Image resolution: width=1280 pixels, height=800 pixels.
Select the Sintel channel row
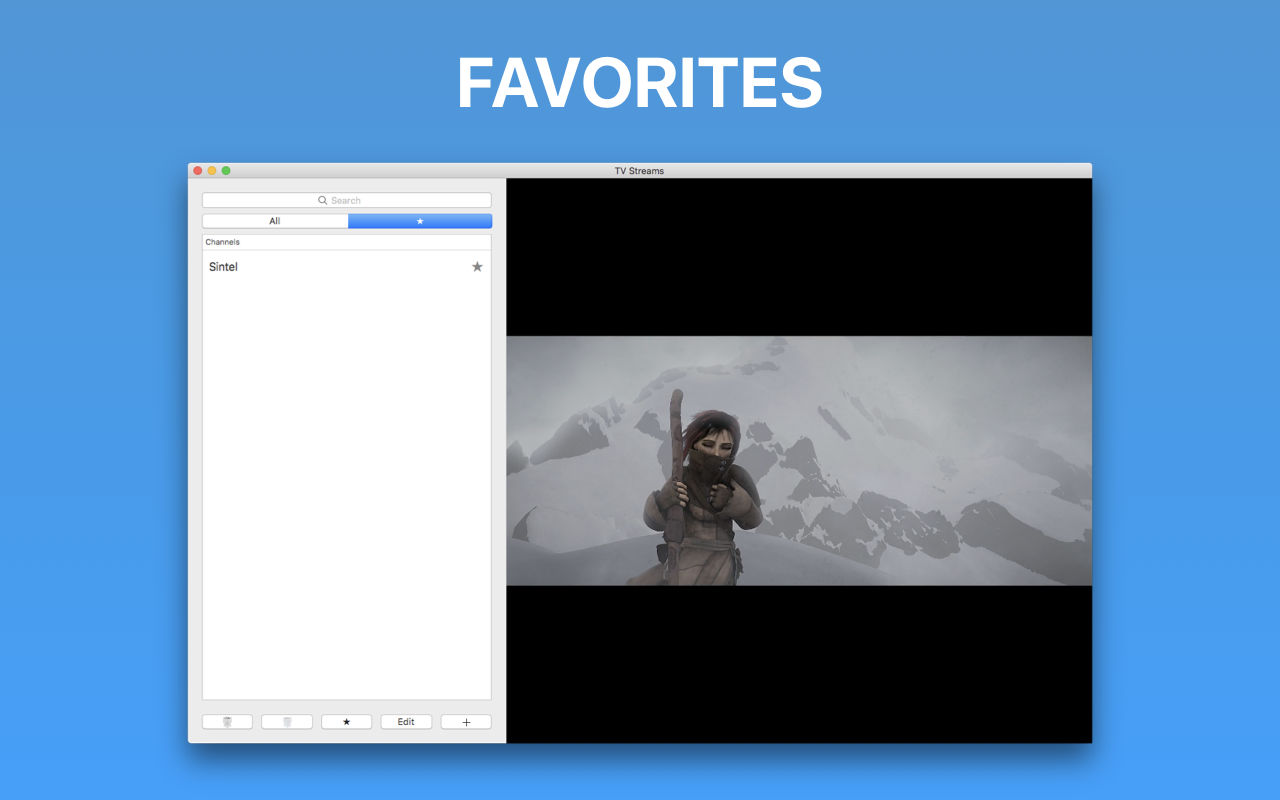click(347, 267)
